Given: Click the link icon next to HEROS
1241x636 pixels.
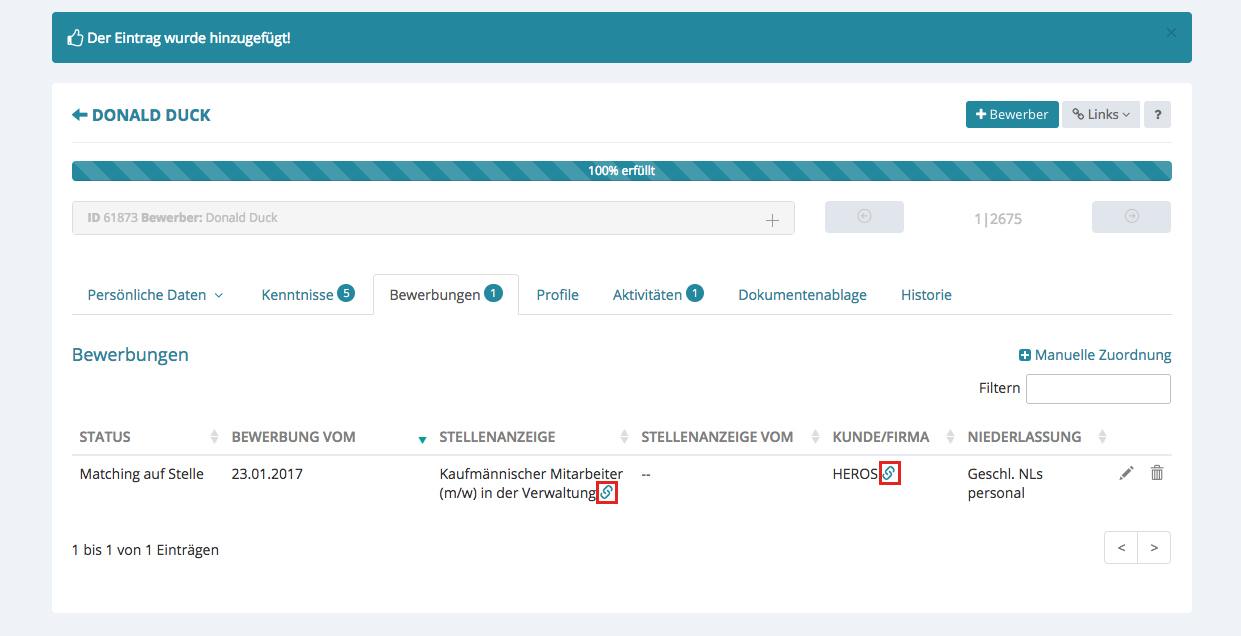Looking at the screenshot, I should click(888, 473).
